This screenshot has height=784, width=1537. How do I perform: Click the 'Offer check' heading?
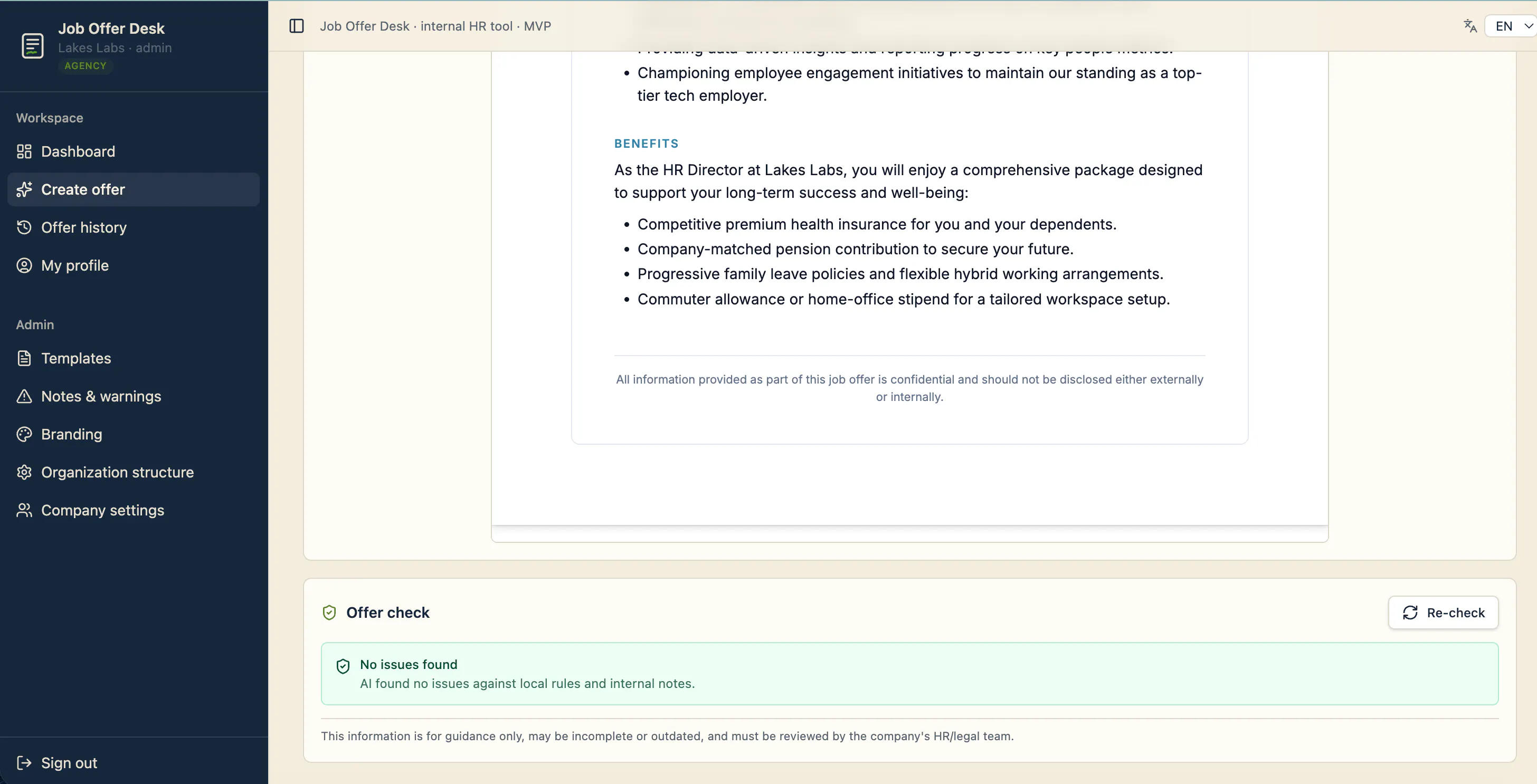click(x=388, y=613)
